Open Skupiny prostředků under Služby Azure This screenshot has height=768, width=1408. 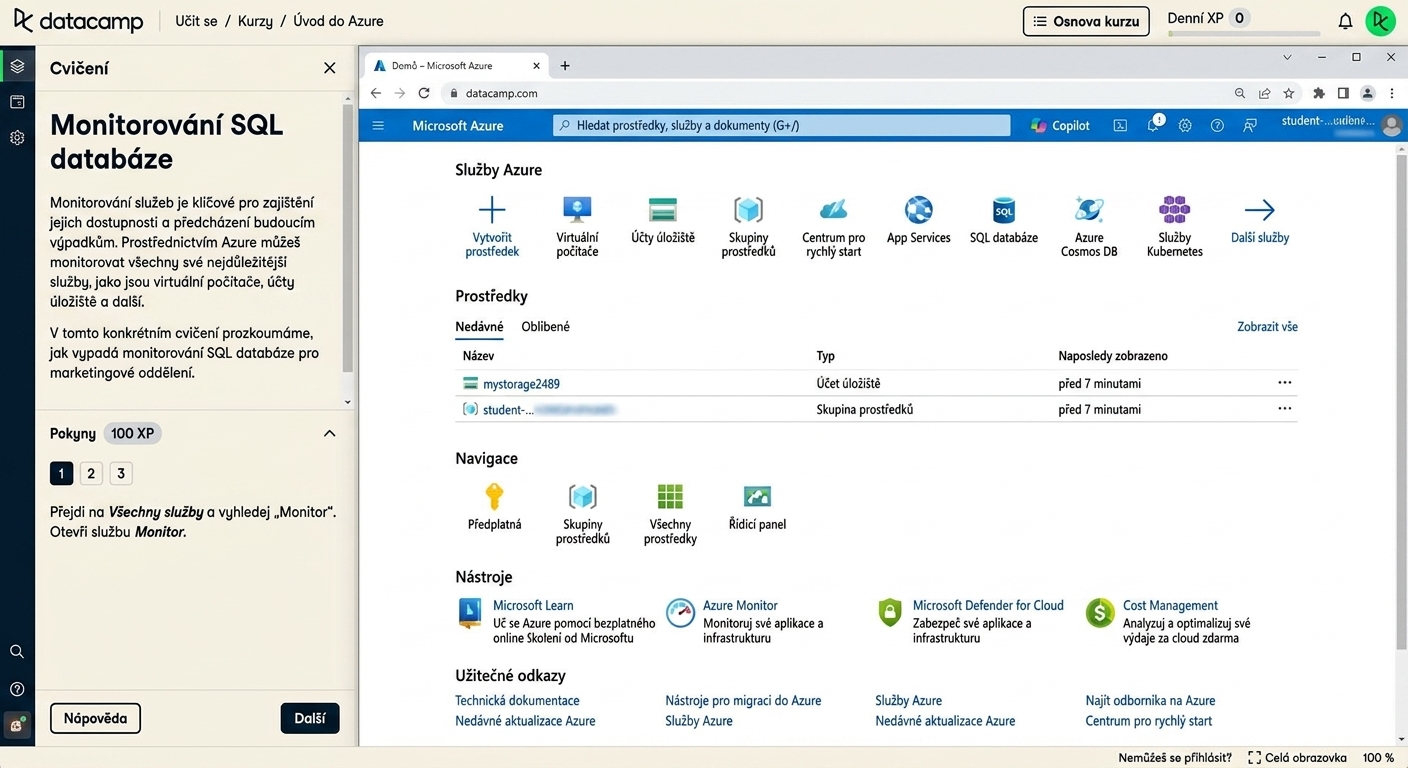pyautogui.click(x=748, y=226)
